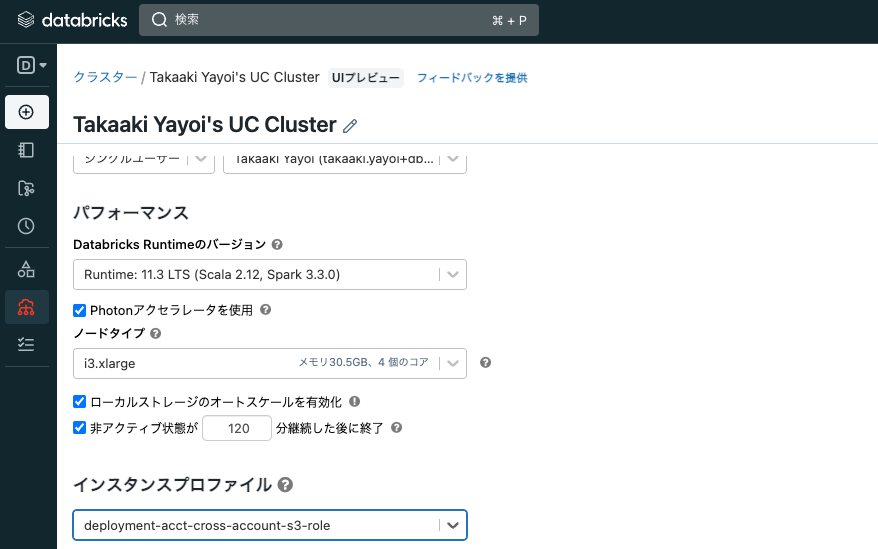Click the メモリ30.5GB、4 個のコア text
878x549 pixels.
(363, 362)
